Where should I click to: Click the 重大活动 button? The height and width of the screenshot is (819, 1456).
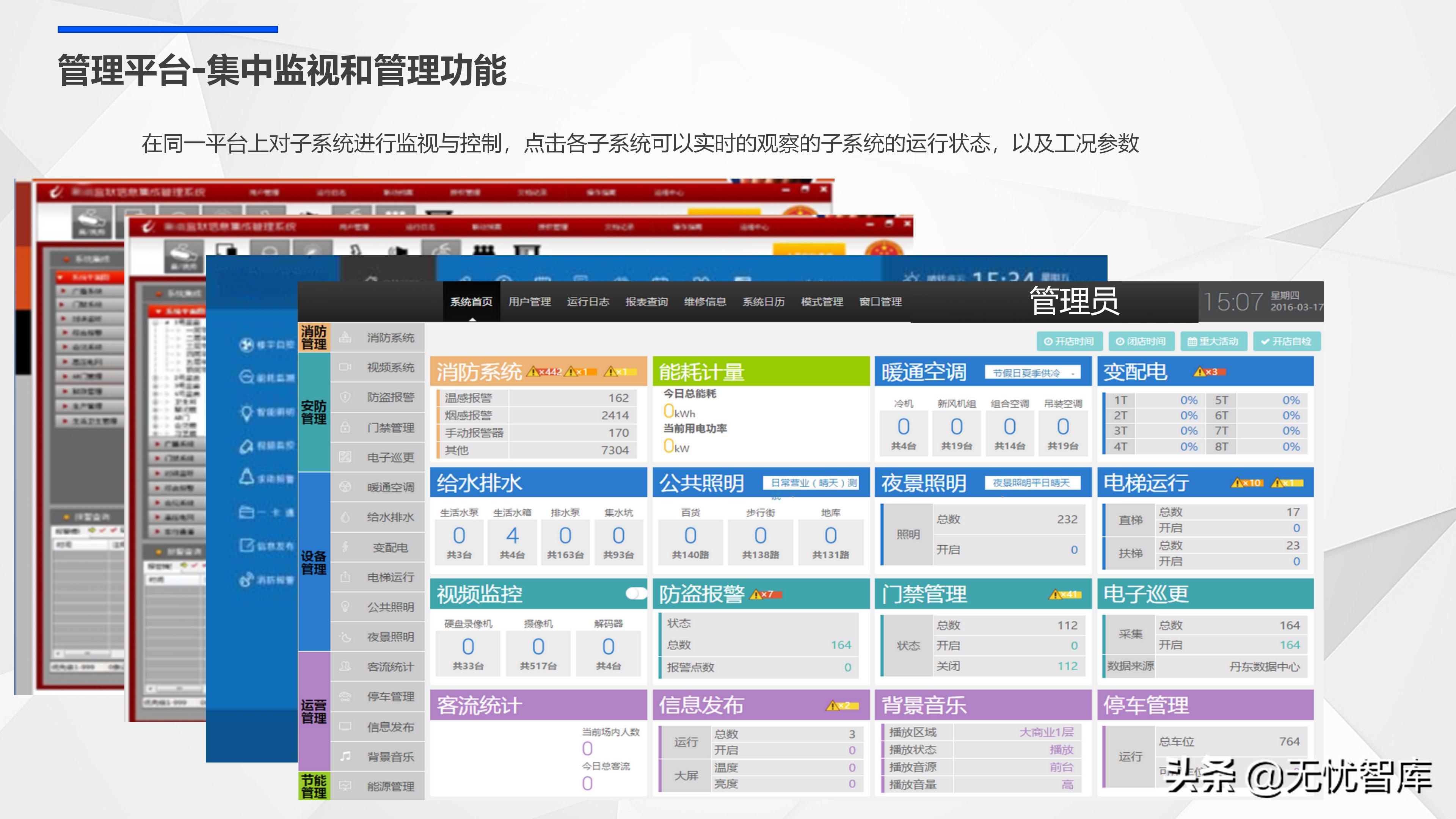coord(1213,341)
